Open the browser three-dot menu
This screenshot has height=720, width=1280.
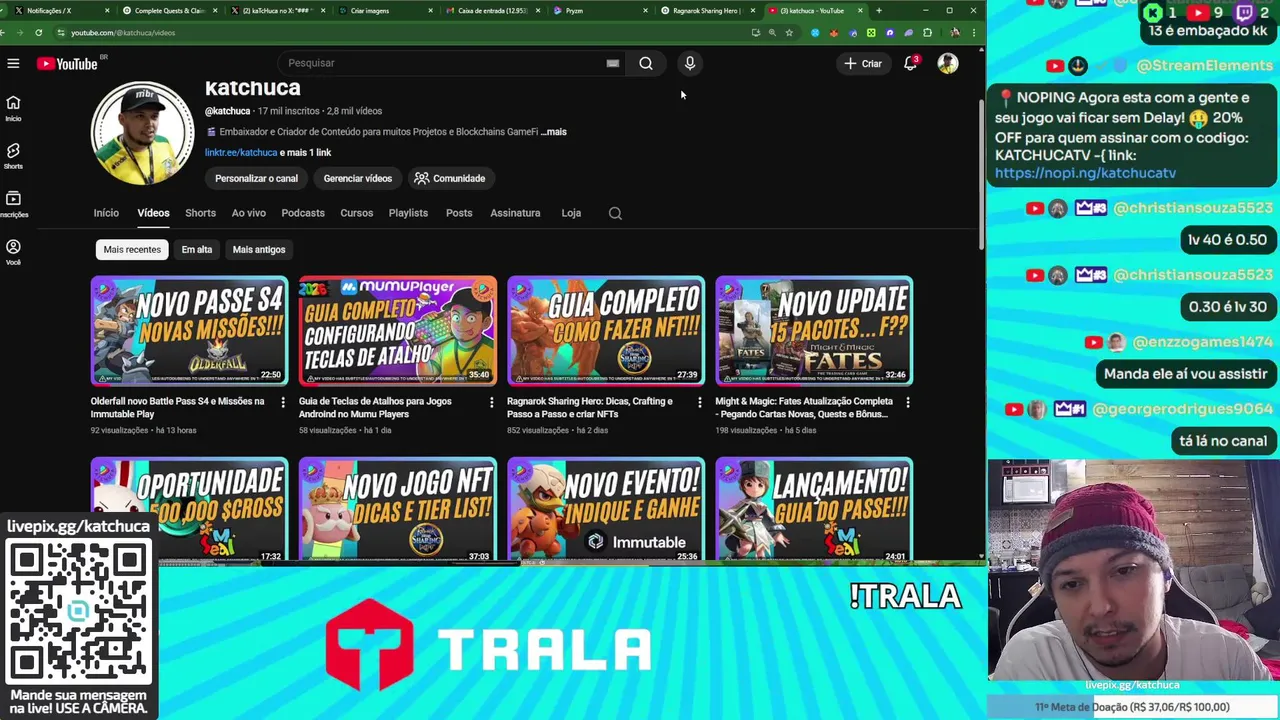click(x=973, y=32)
